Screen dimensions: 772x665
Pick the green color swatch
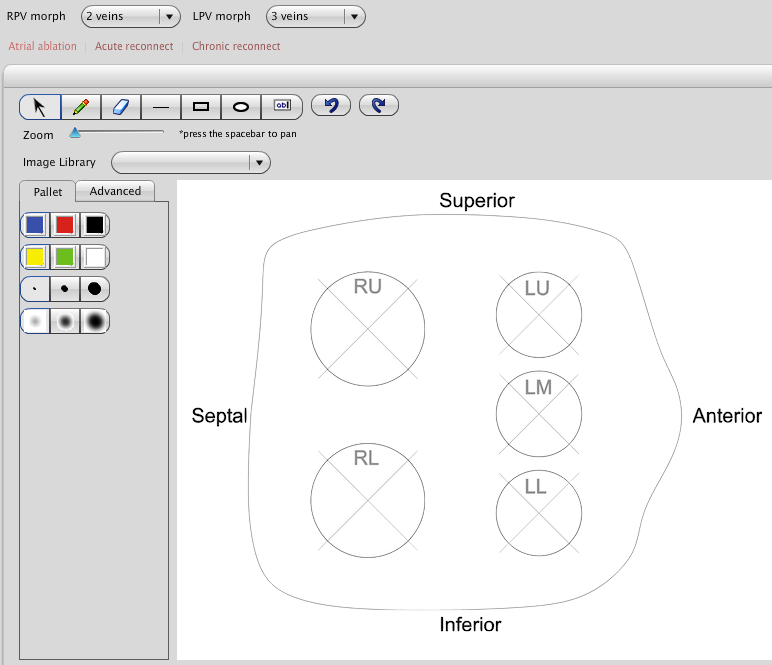[64, 257]
